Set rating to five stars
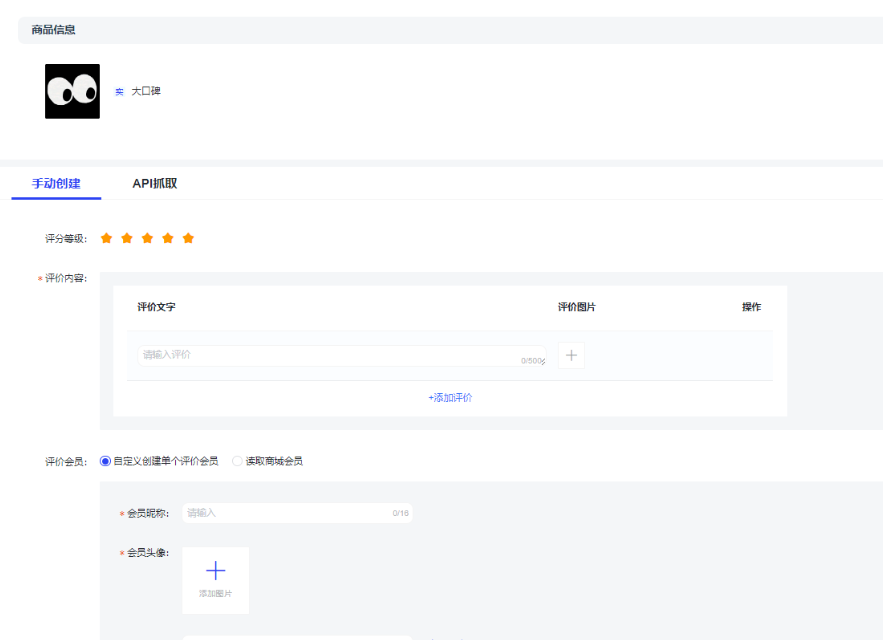The height and width of the screenshot is (640, 883). (x=188, y=238)
